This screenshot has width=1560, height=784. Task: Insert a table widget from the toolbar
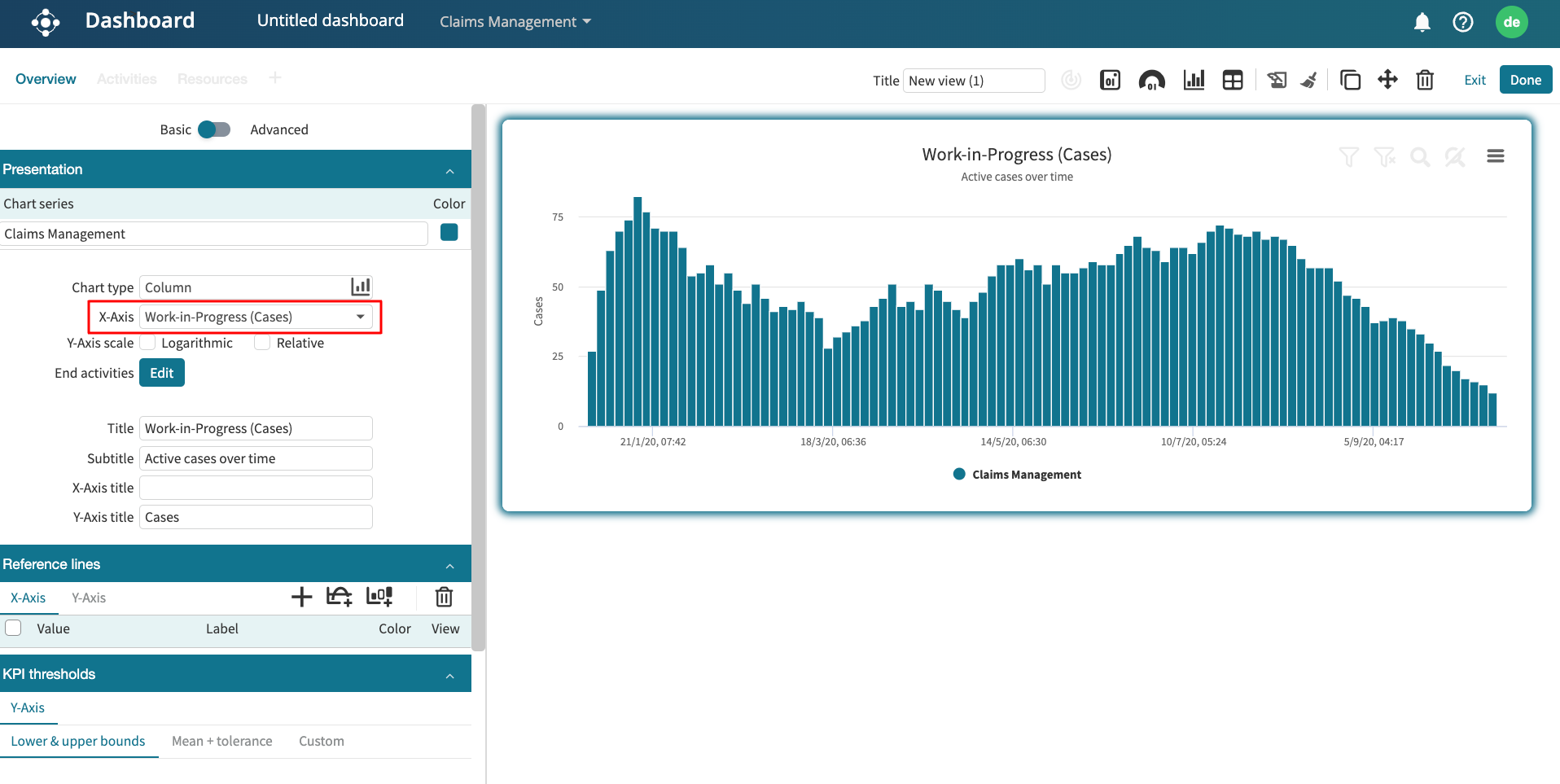pos(1233,80)
